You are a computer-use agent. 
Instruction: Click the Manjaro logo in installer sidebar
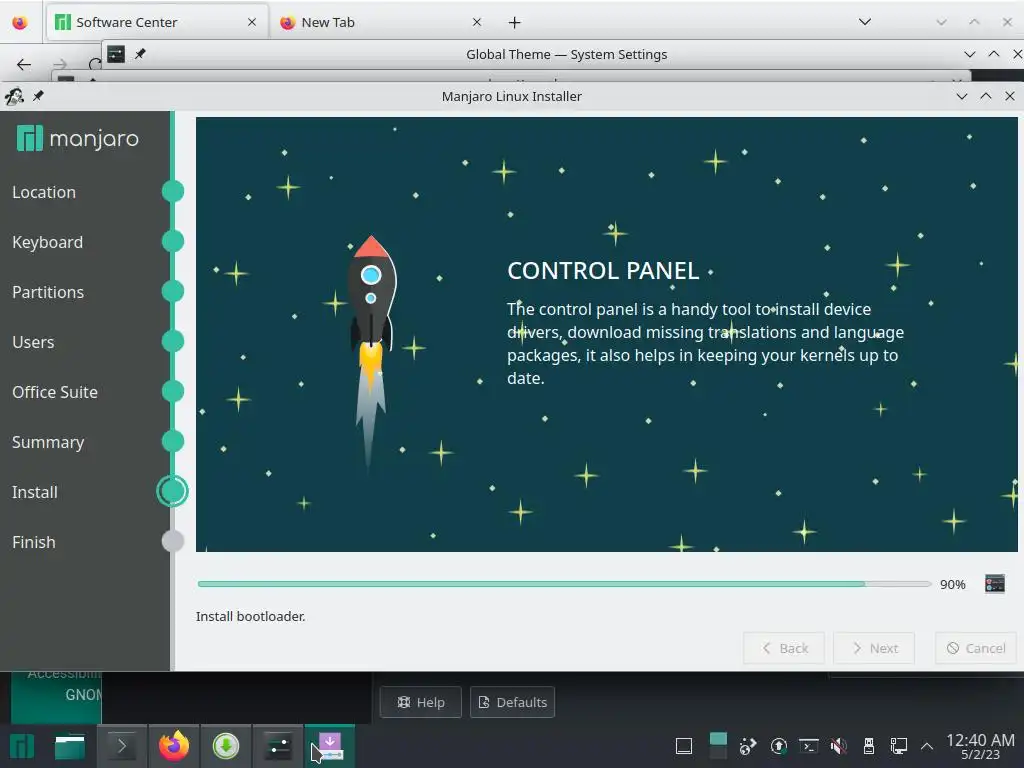[78, 138]
